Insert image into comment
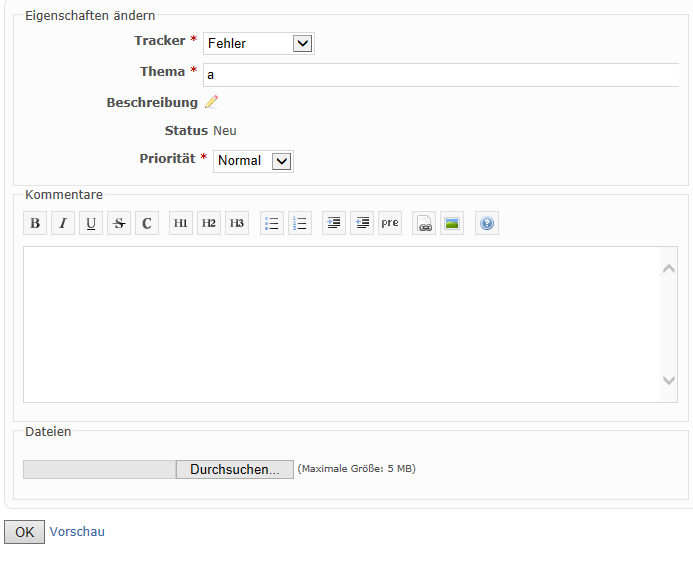Image resolution: width=693 pixels, height=562 pixels. pyautogui.click(x=452, y=223)
